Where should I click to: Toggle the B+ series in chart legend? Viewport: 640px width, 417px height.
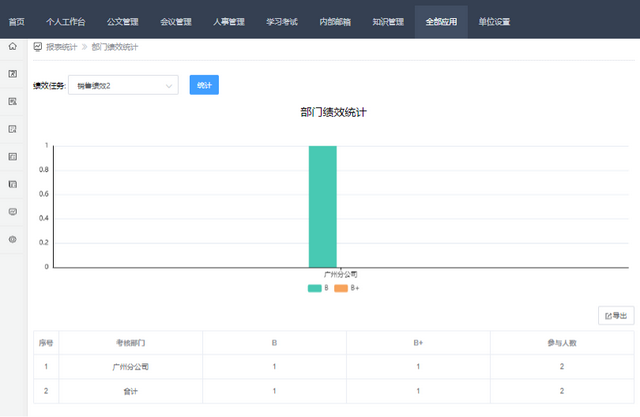click(346, 288)
